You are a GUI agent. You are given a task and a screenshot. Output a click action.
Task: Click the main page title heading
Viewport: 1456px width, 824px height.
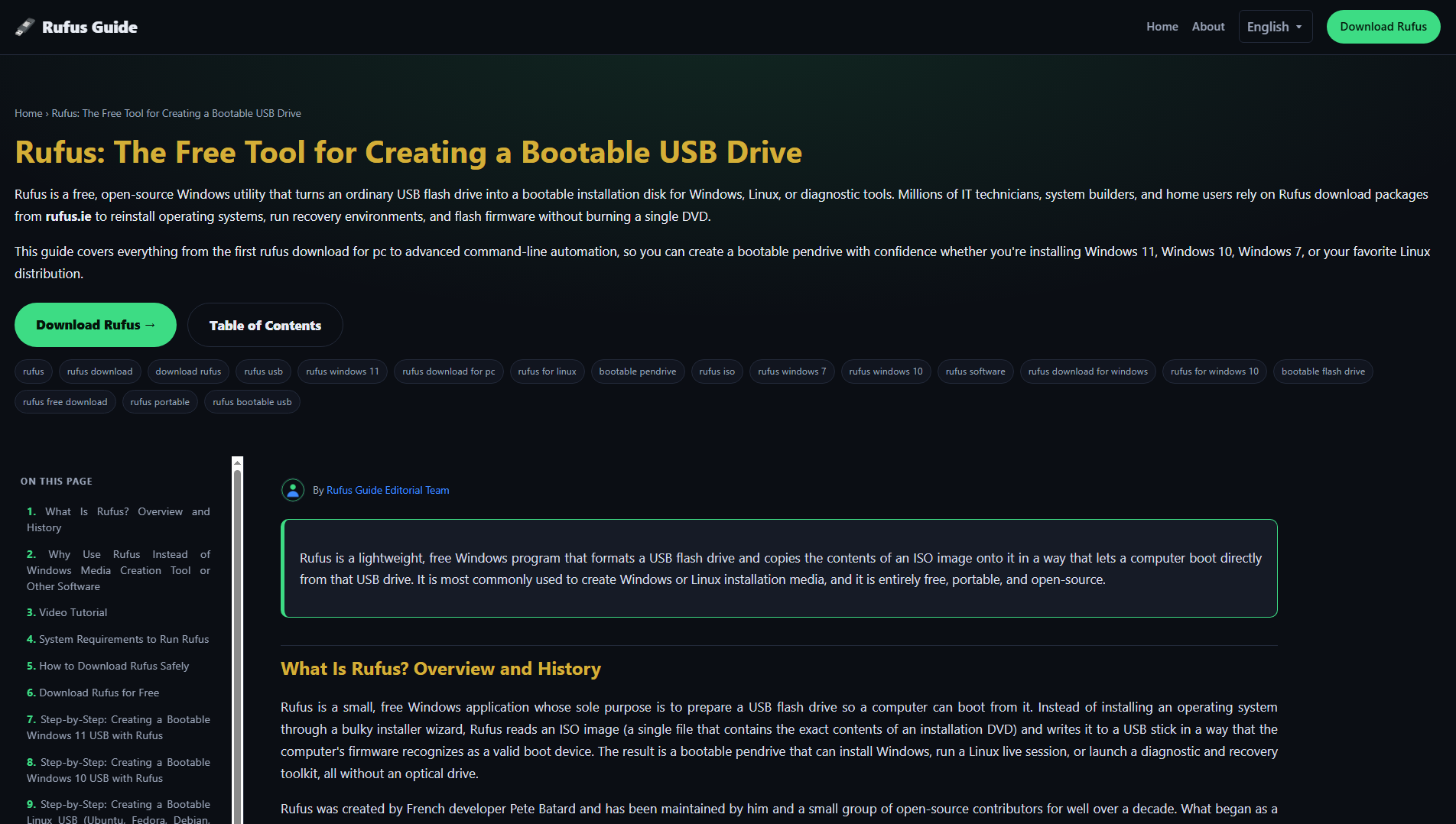(408, 152)
